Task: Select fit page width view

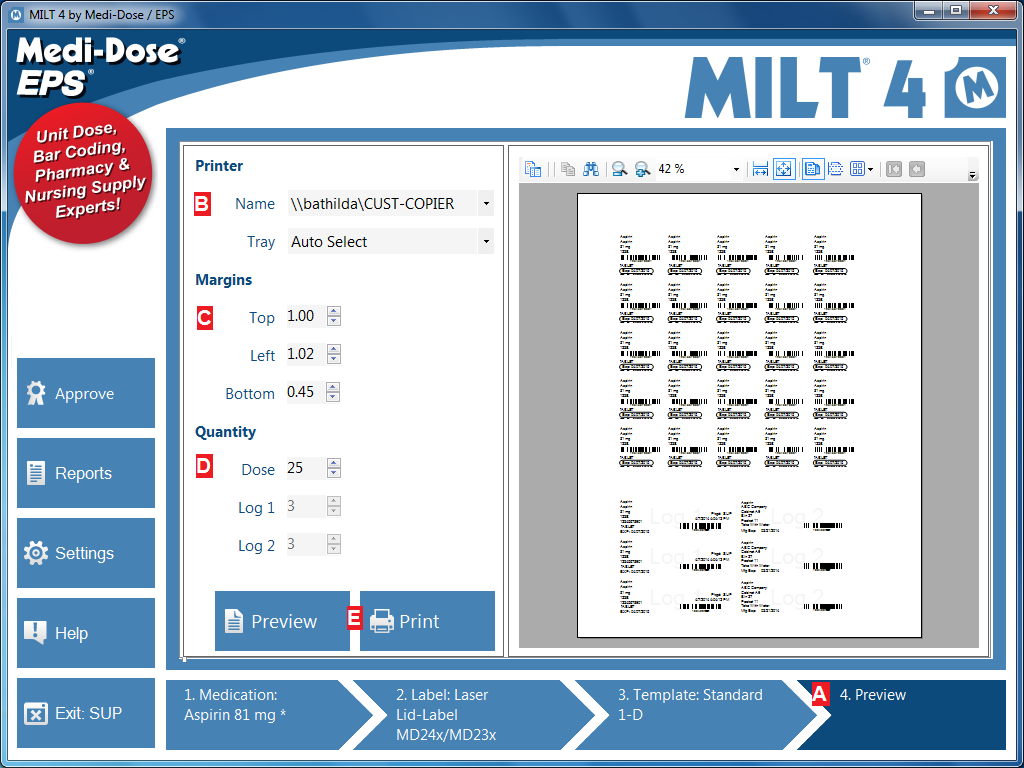Action: 760,169
